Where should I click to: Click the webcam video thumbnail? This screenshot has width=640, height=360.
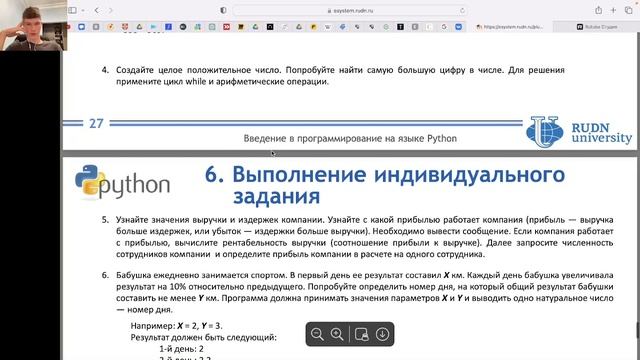[33, 25]
